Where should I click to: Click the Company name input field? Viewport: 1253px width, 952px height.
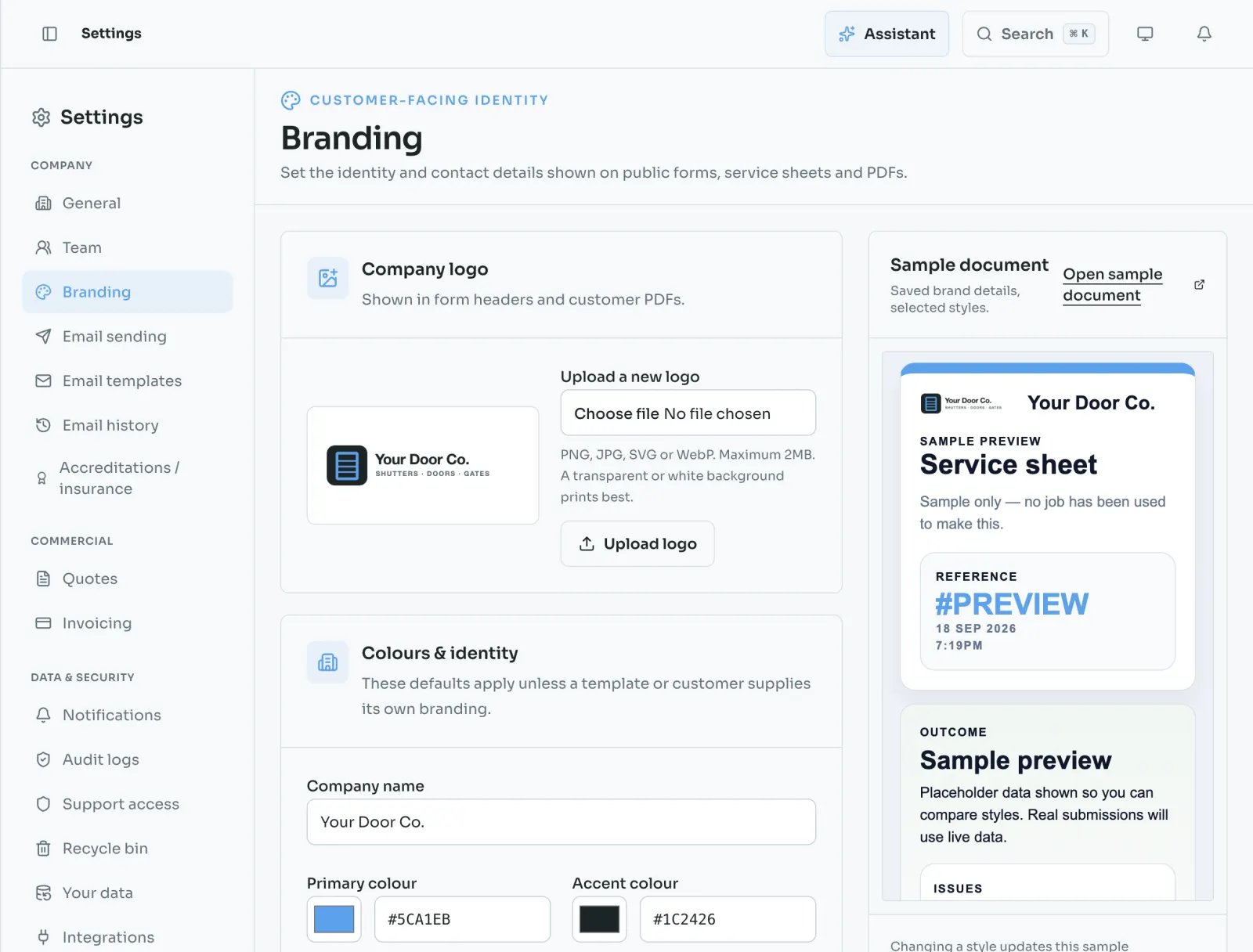562,822
